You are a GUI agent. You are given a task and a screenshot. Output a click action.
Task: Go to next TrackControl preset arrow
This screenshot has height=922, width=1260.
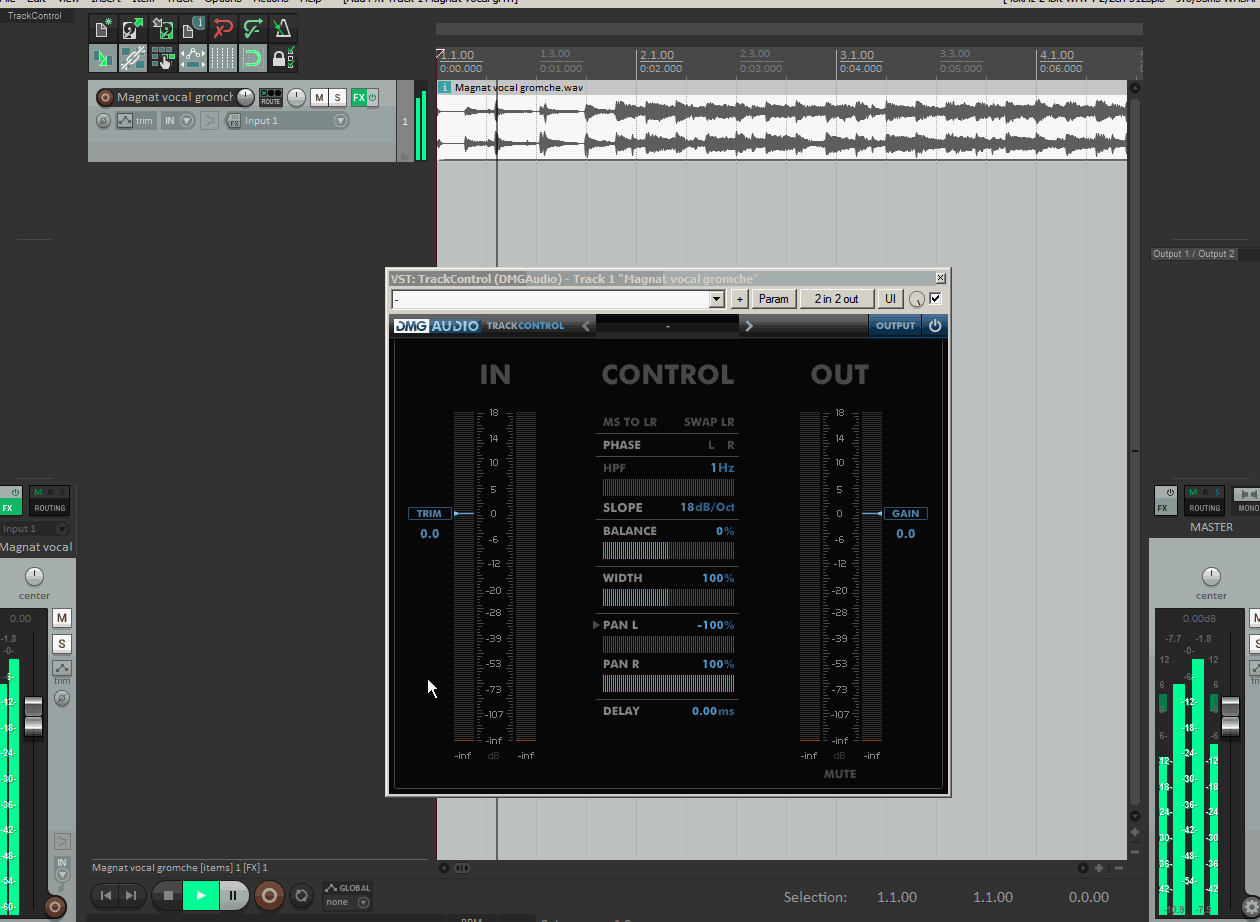coord(749,326)
